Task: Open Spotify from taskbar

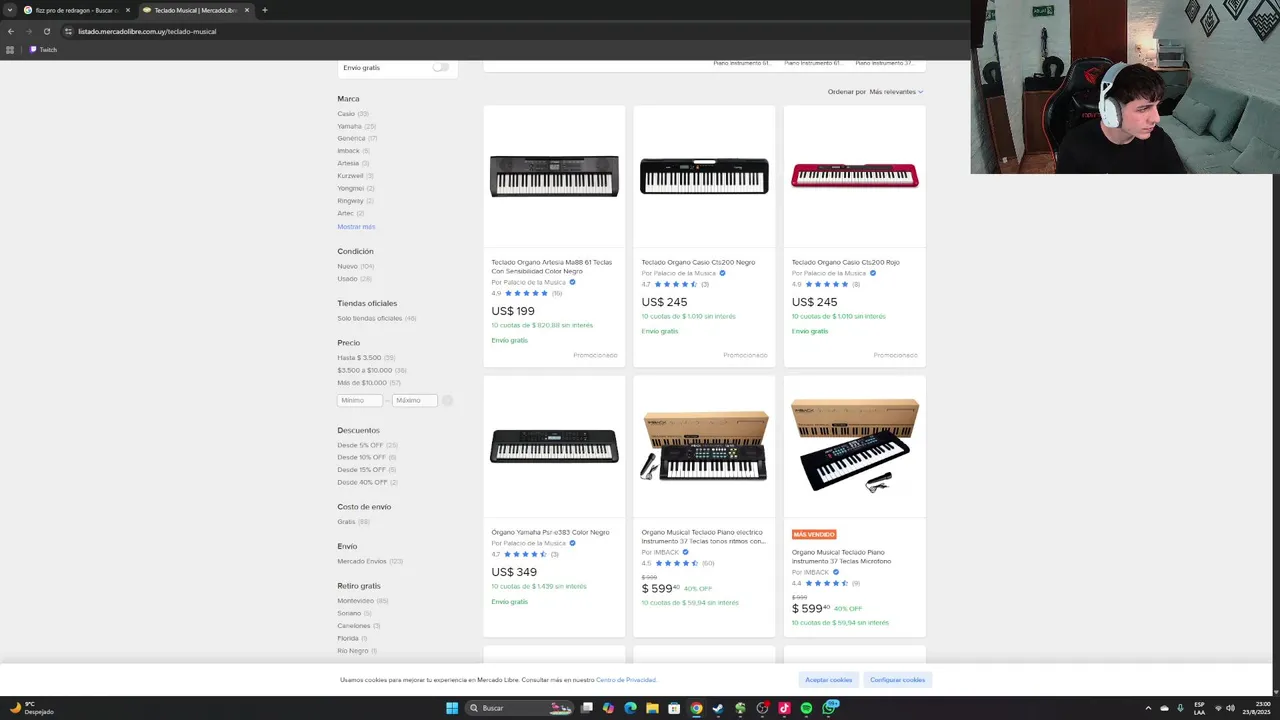Action: point(806,708)
